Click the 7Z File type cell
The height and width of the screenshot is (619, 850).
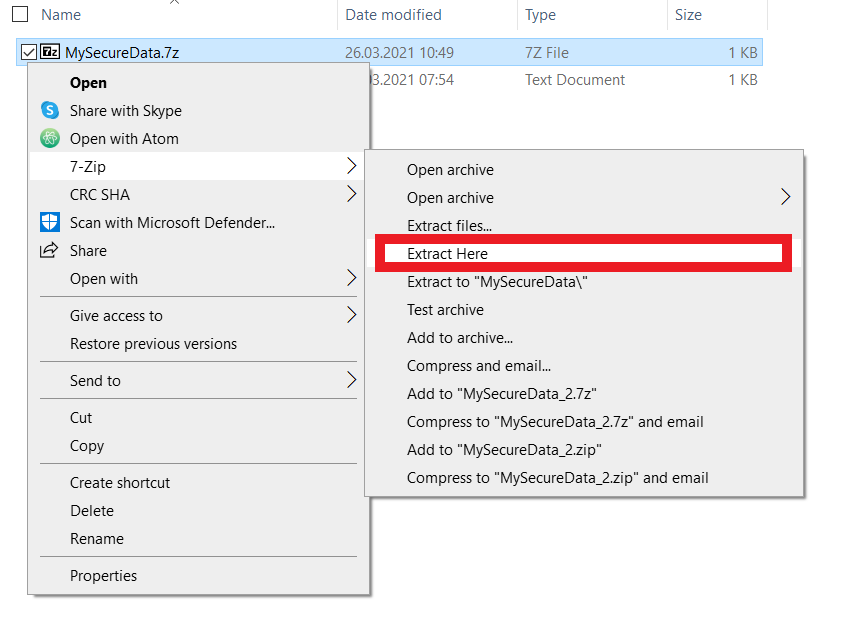(546, 53)
